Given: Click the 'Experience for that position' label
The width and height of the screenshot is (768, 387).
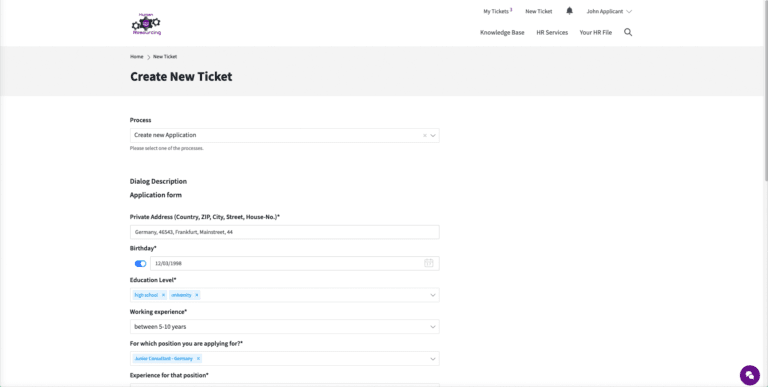Looking at the screenshot, I should (169, 375).
